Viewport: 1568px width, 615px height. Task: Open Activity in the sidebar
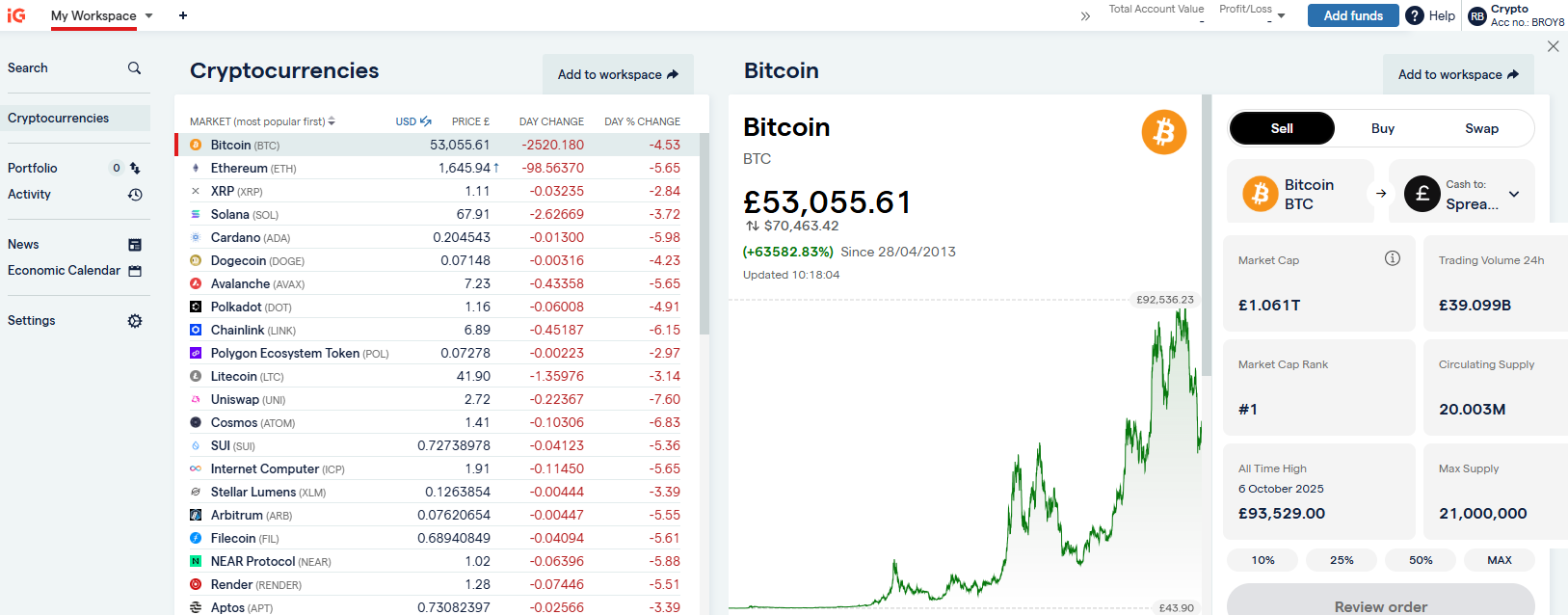tap(29, 194)
